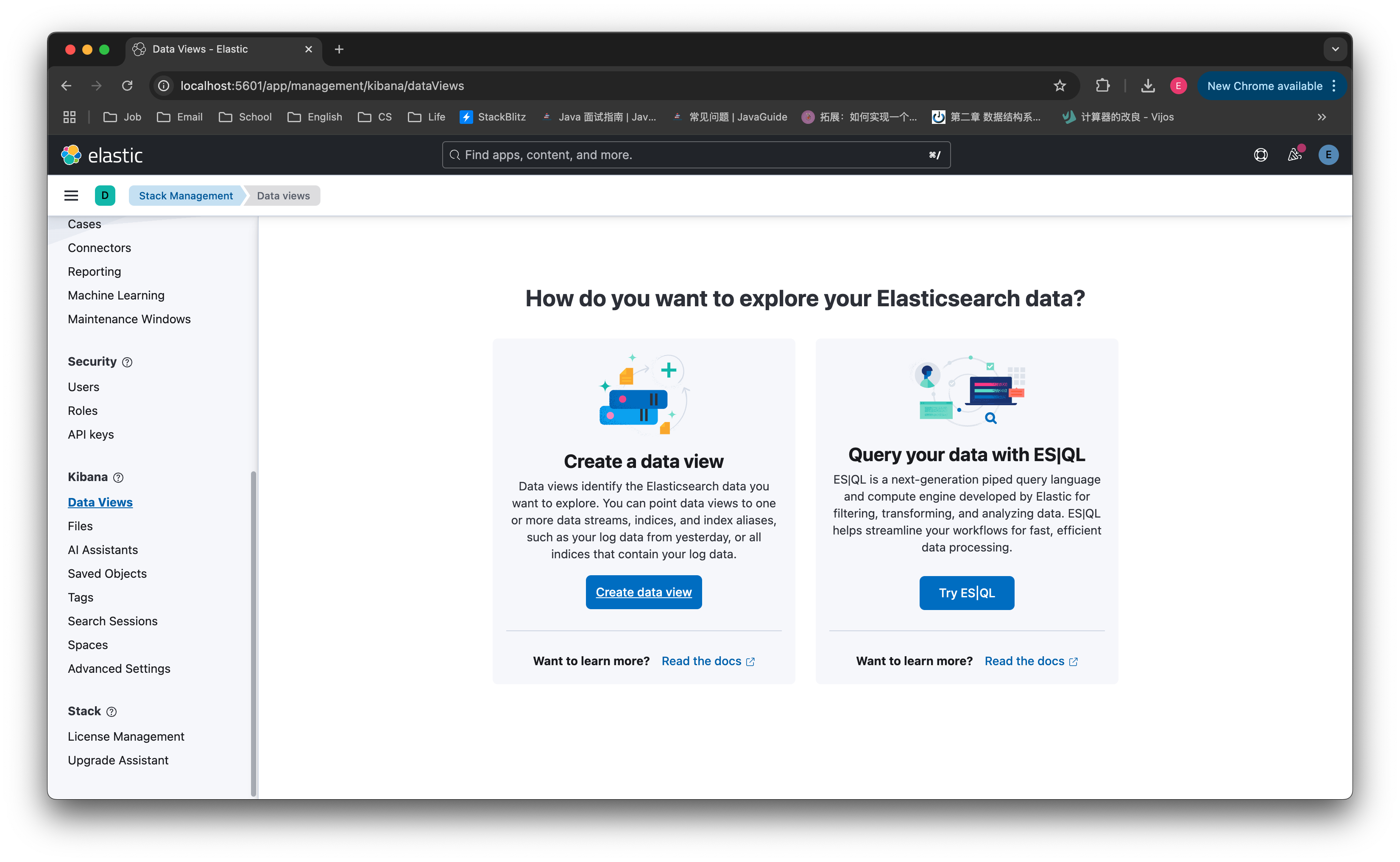Click Stack section help question icon
The height and width of the screenshot is (862, 1400).
112,712
